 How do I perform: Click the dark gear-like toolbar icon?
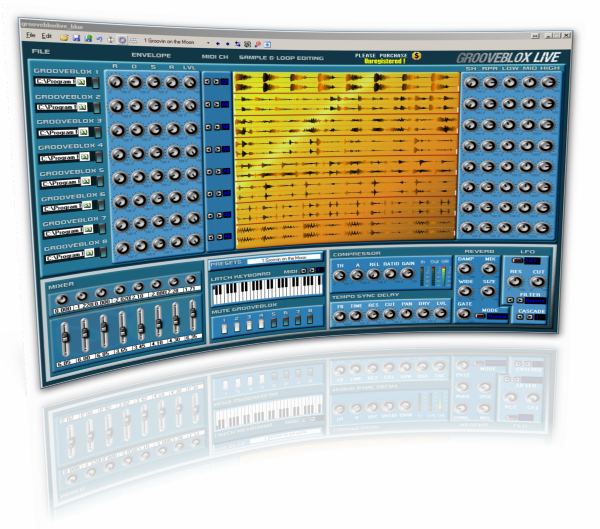[x=248, y=44]
